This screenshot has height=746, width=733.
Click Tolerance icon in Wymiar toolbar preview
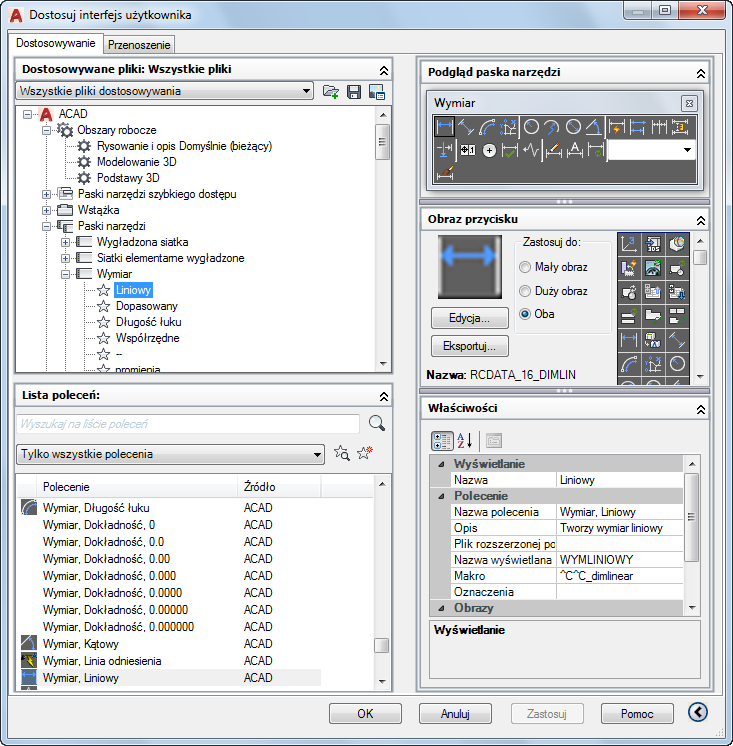[468, 150]
